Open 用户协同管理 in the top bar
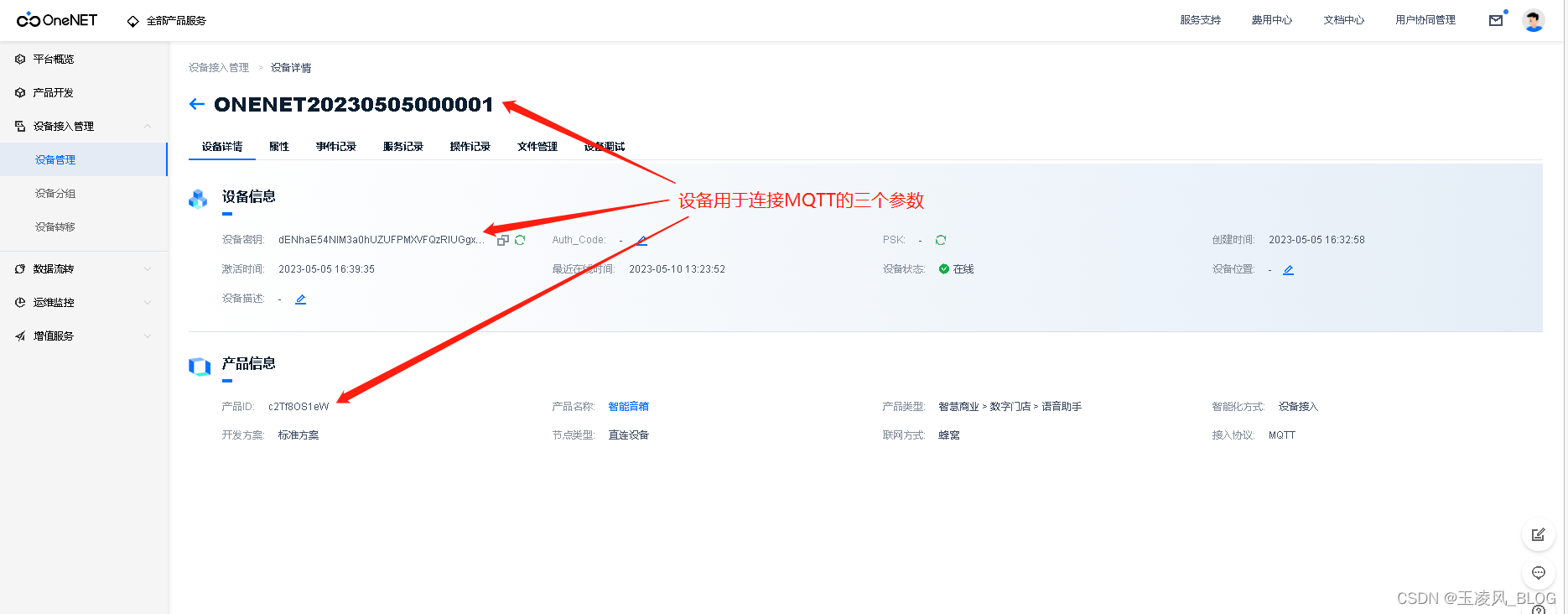This screenshot has width=1568, height=614. [1425, 20]
